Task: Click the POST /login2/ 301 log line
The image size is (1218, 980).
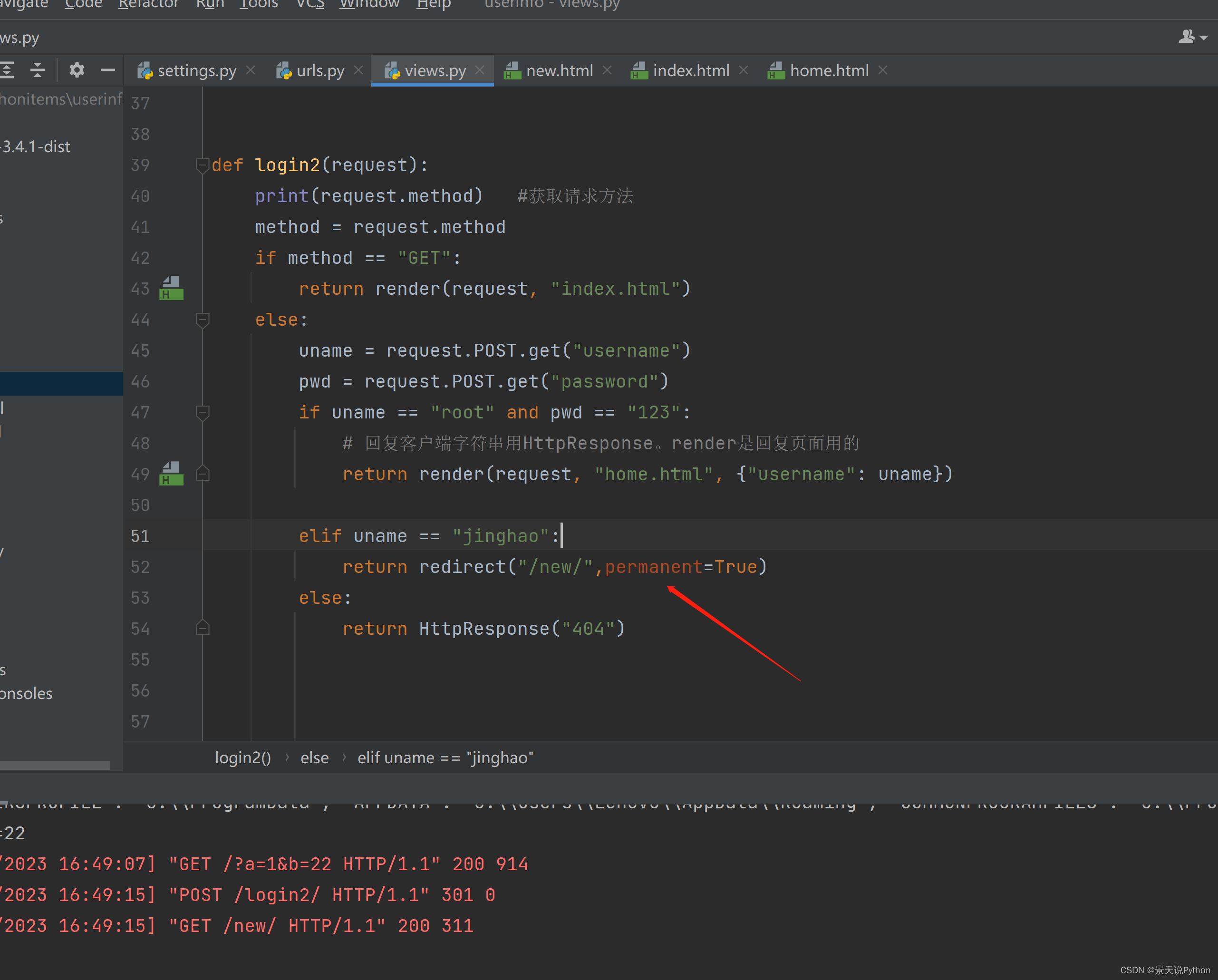Action: click(x=247, y=895)
